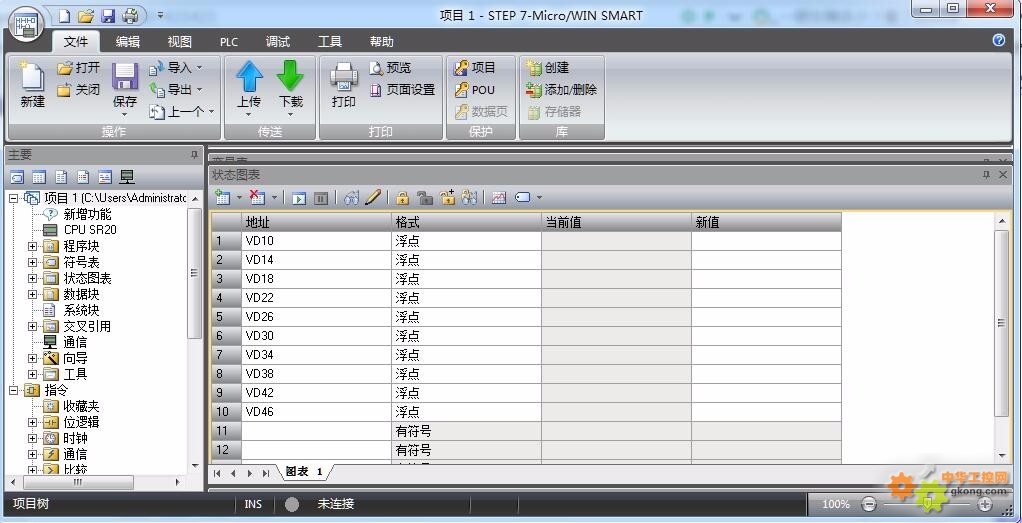The image size is (1022, 523).
Task: Click the 项目 protection key icon
Action: point(461,68)
